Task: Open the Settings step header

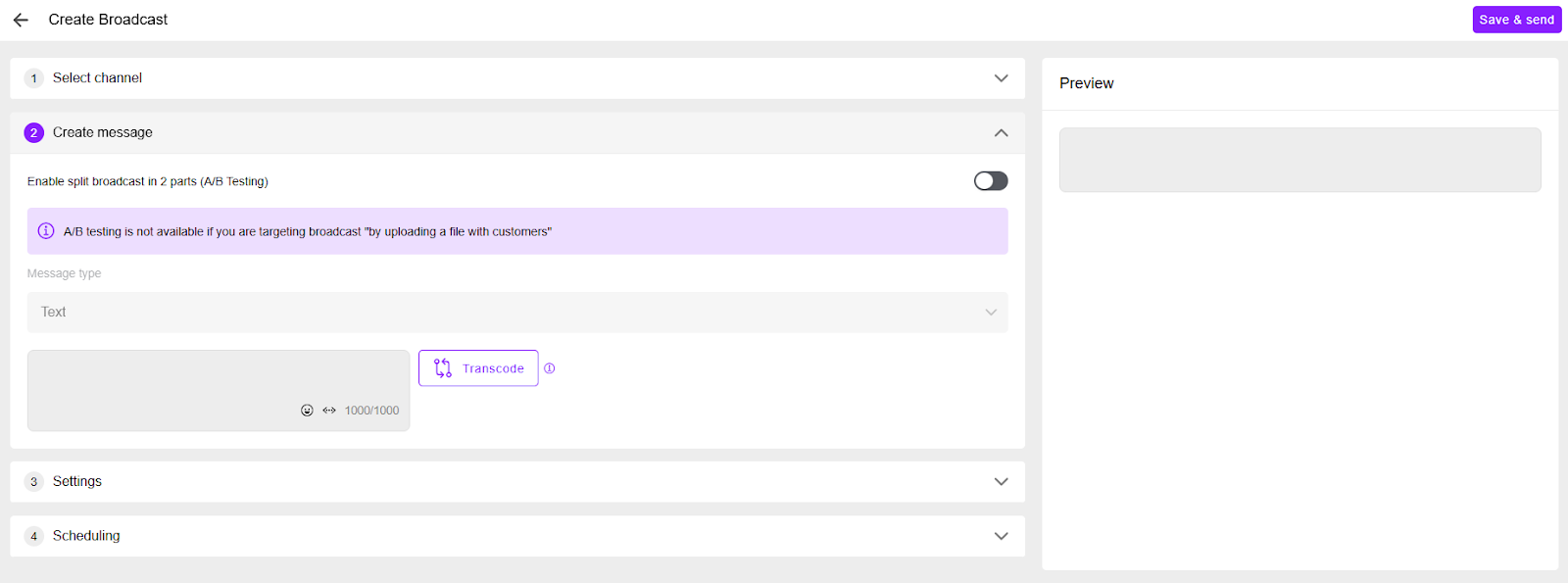Action: 517,482
